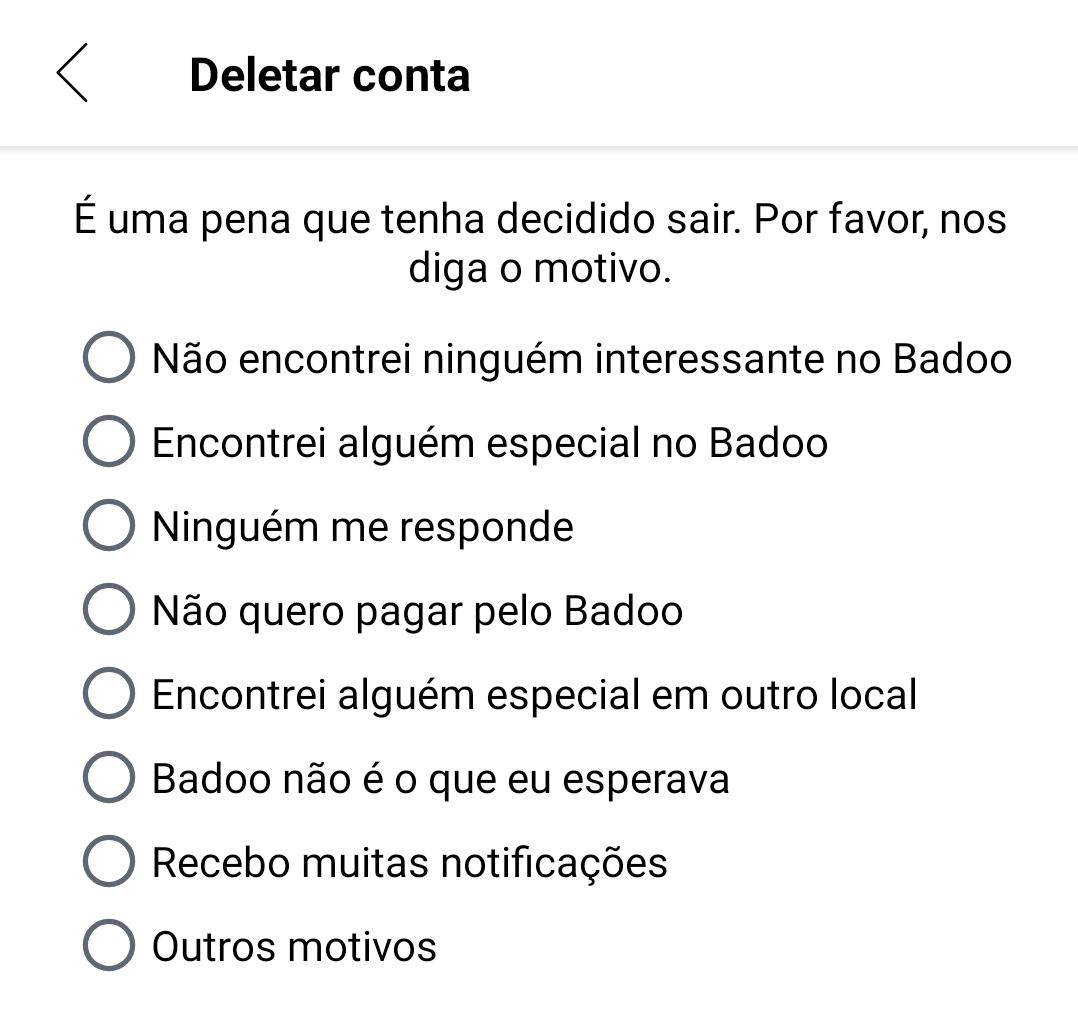Click the 'Badoo não é o que eu esperava' text

[x=440, y=779]
